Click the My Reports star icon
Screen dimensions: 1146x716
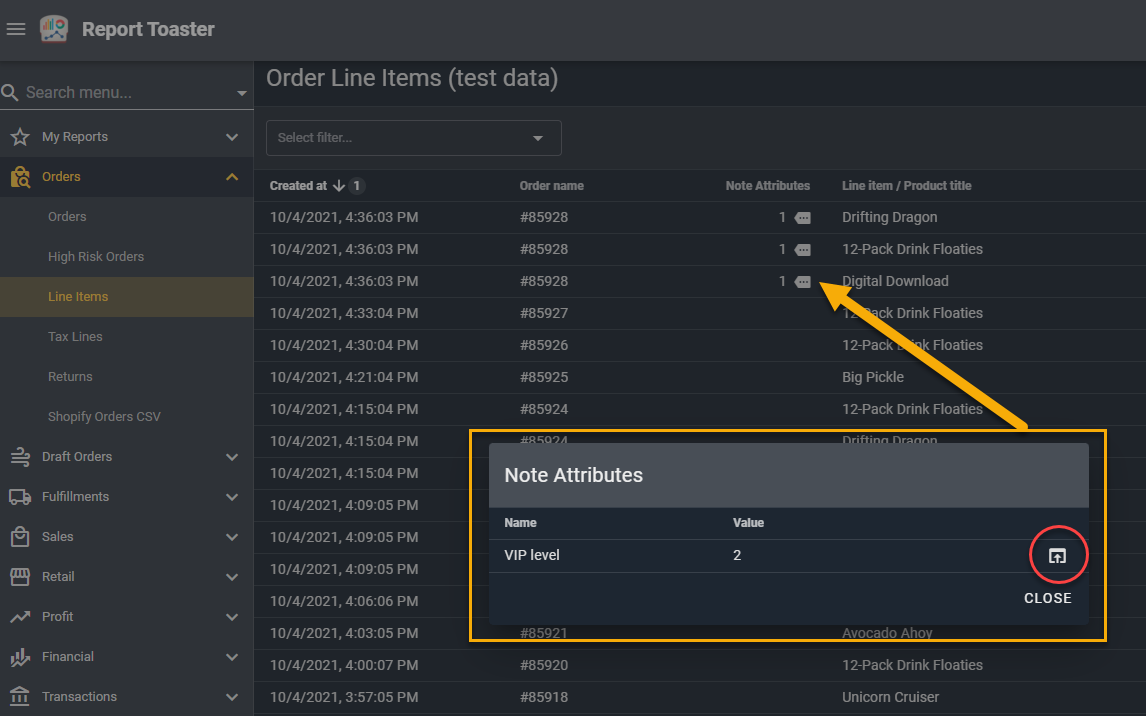(x=19, y=137)
